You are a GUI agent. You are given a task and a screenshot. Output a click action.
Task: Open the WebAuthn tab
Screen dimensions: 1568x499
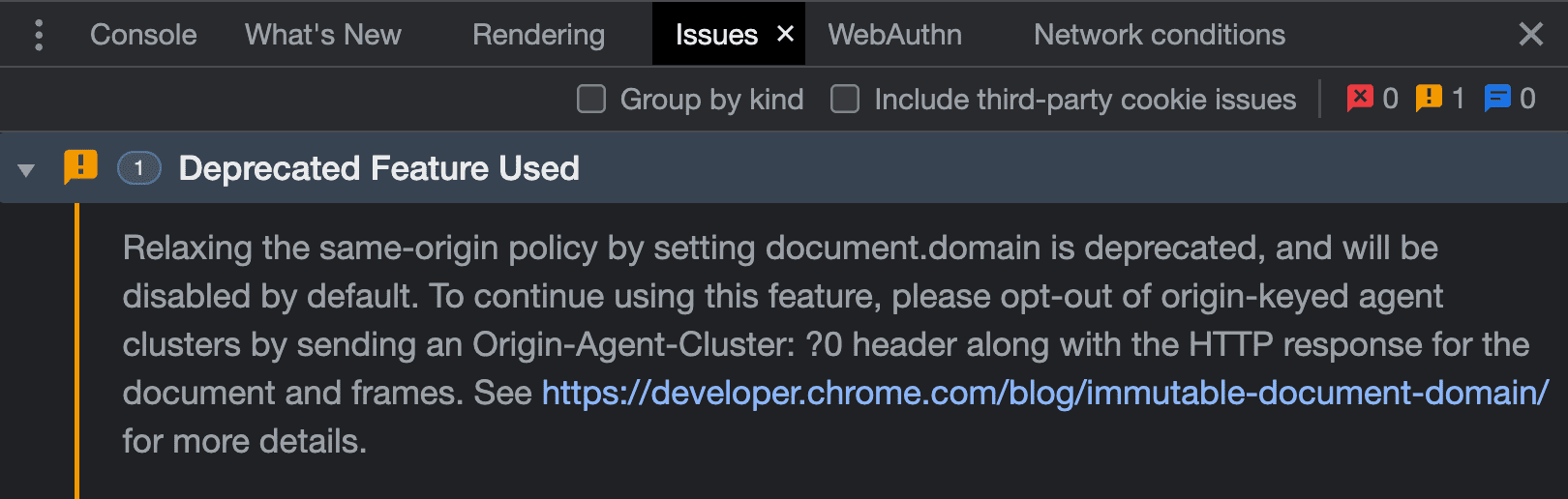click(894, 35)
